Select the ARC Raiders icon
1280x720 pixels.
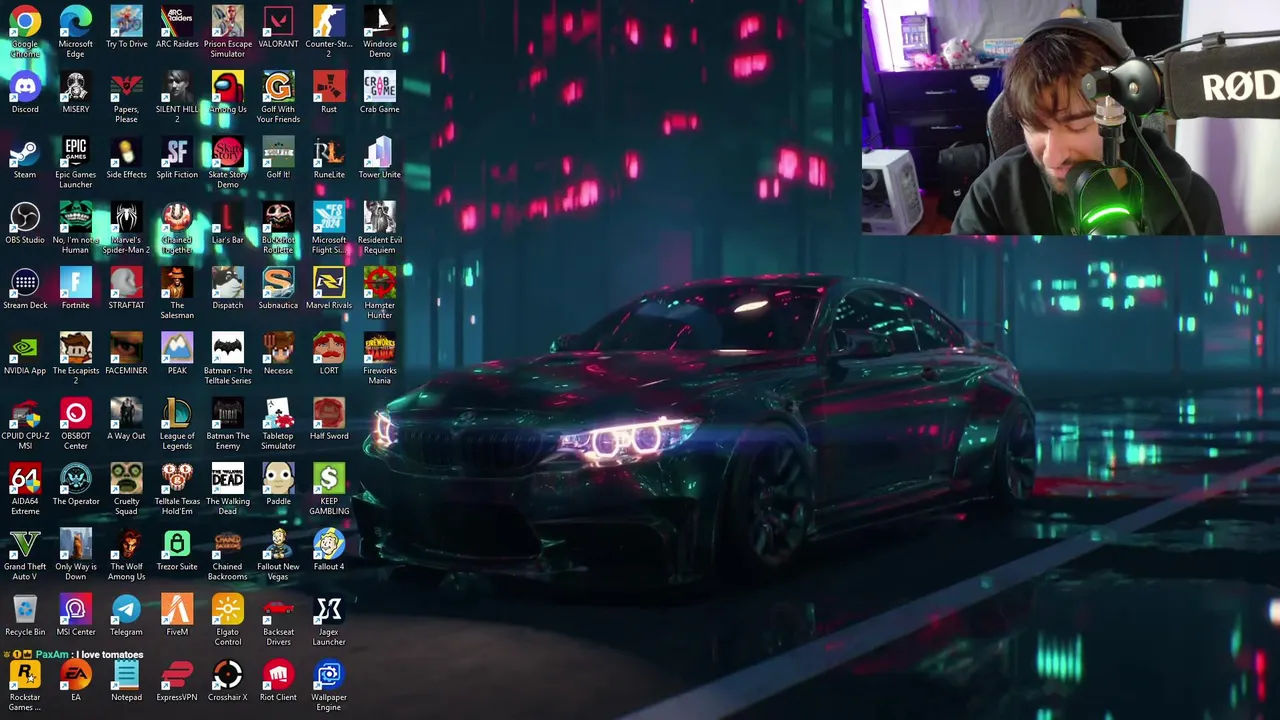(x=177, y=22)
